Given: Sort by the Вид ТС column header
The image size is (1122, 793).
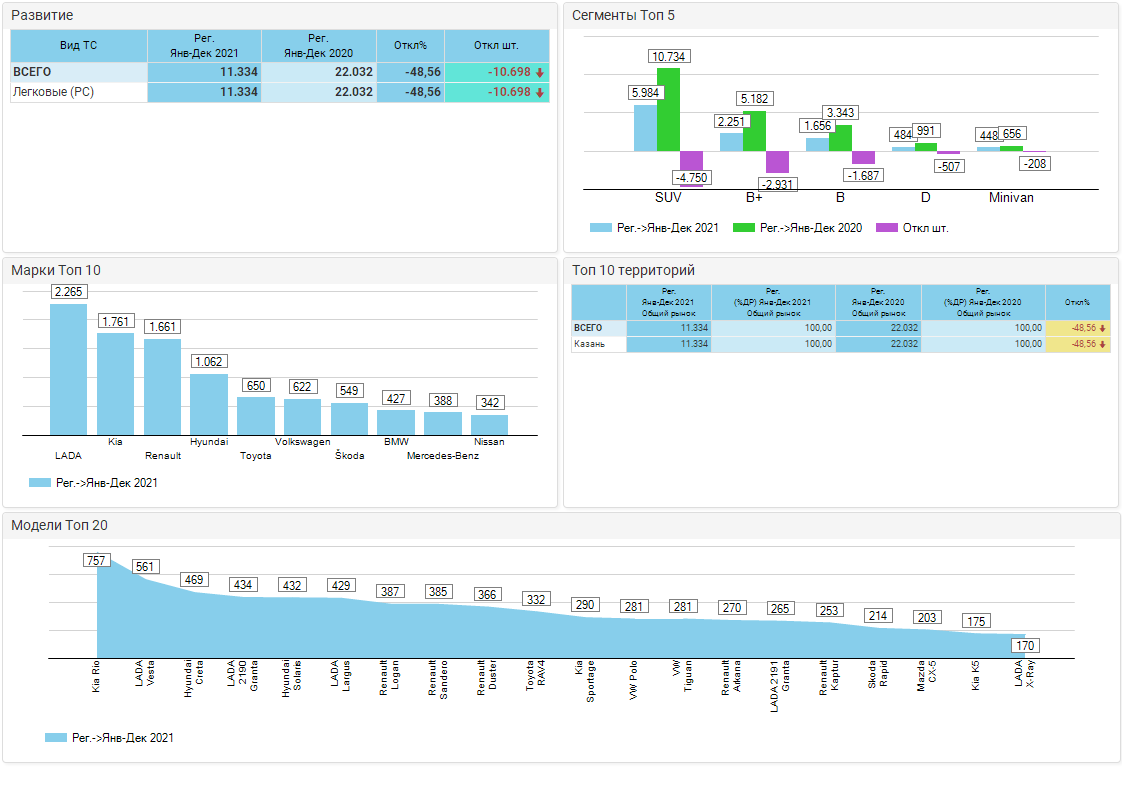Looking at the screenshot, I should (78, 45).
